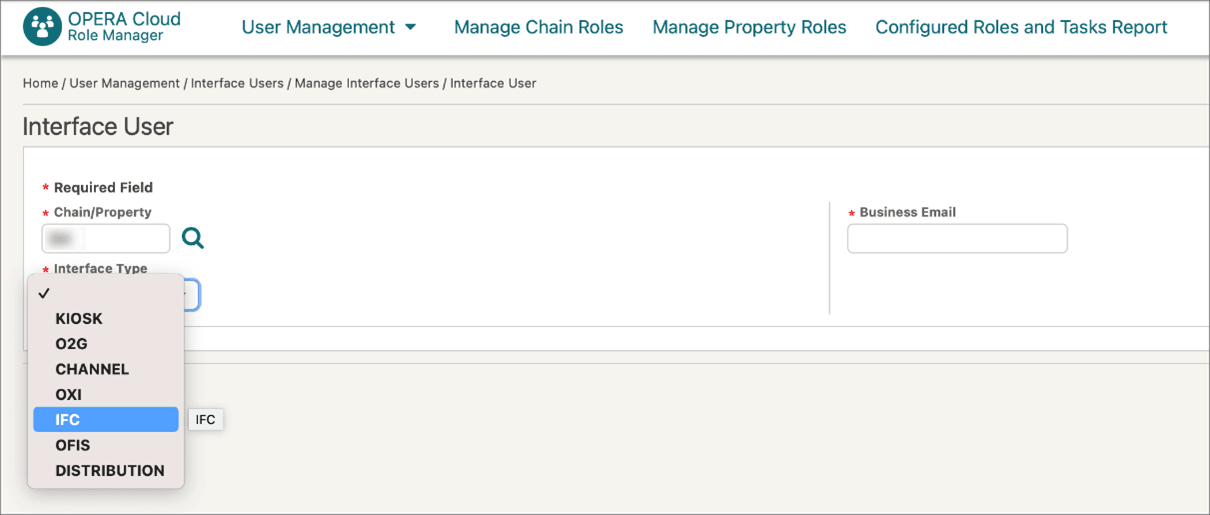Go to User Management breadcrumb
Screen dimensions: 1210x515
125,83
